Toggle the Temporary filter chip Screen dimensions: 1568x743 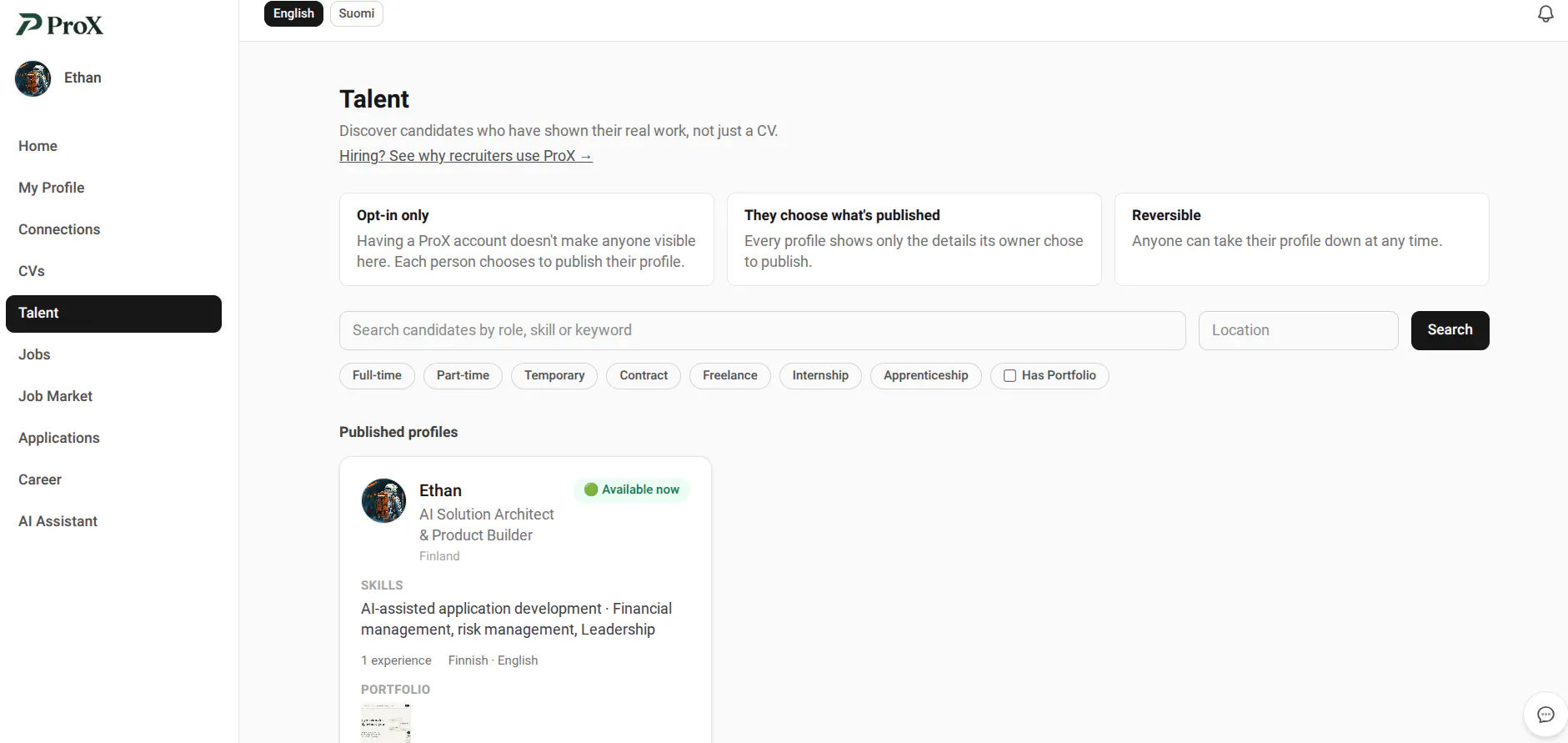pyautogui.click(x=554, y=376)
